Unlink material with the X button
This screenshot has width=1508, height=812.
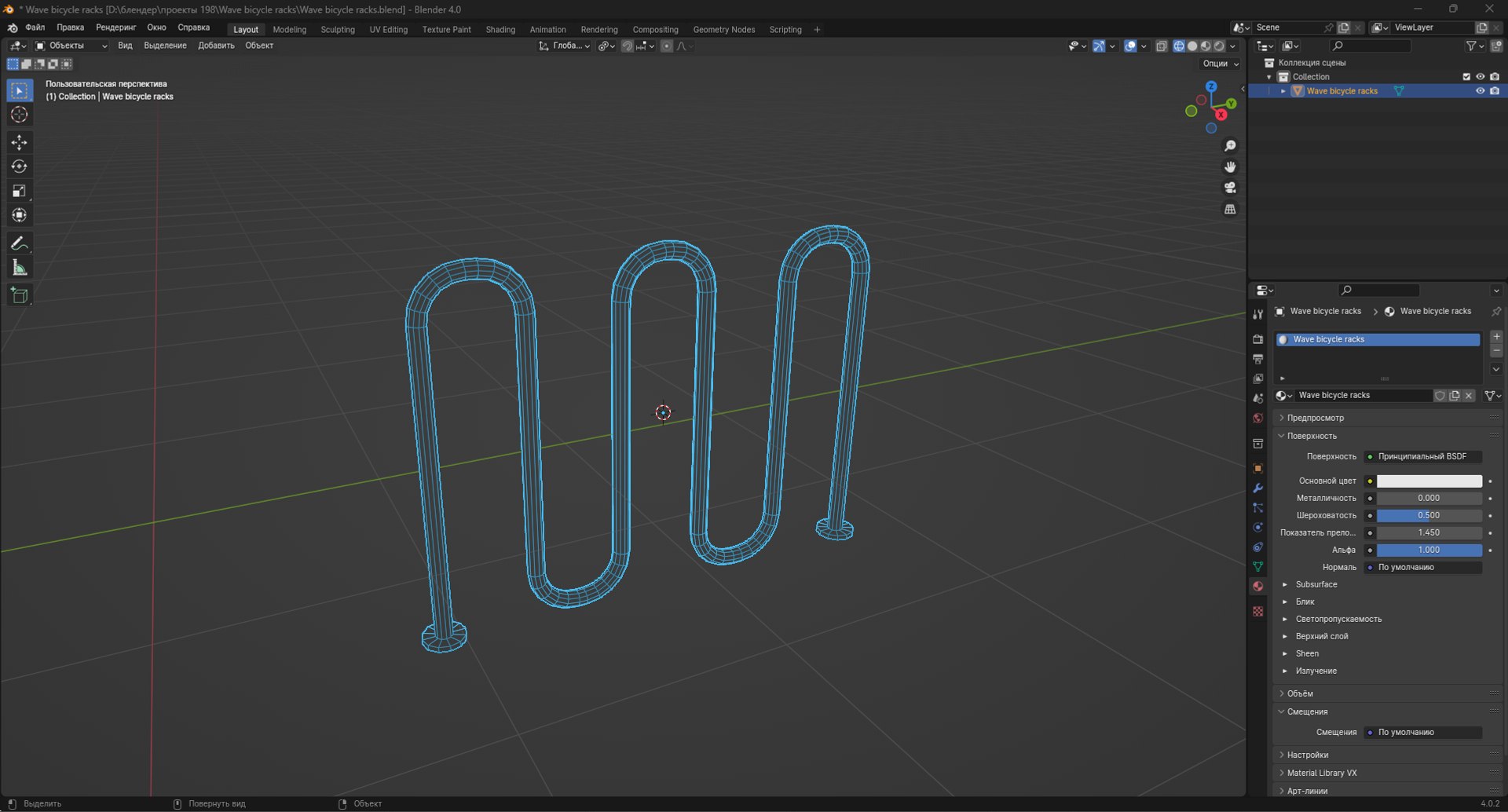[1469, 396]
